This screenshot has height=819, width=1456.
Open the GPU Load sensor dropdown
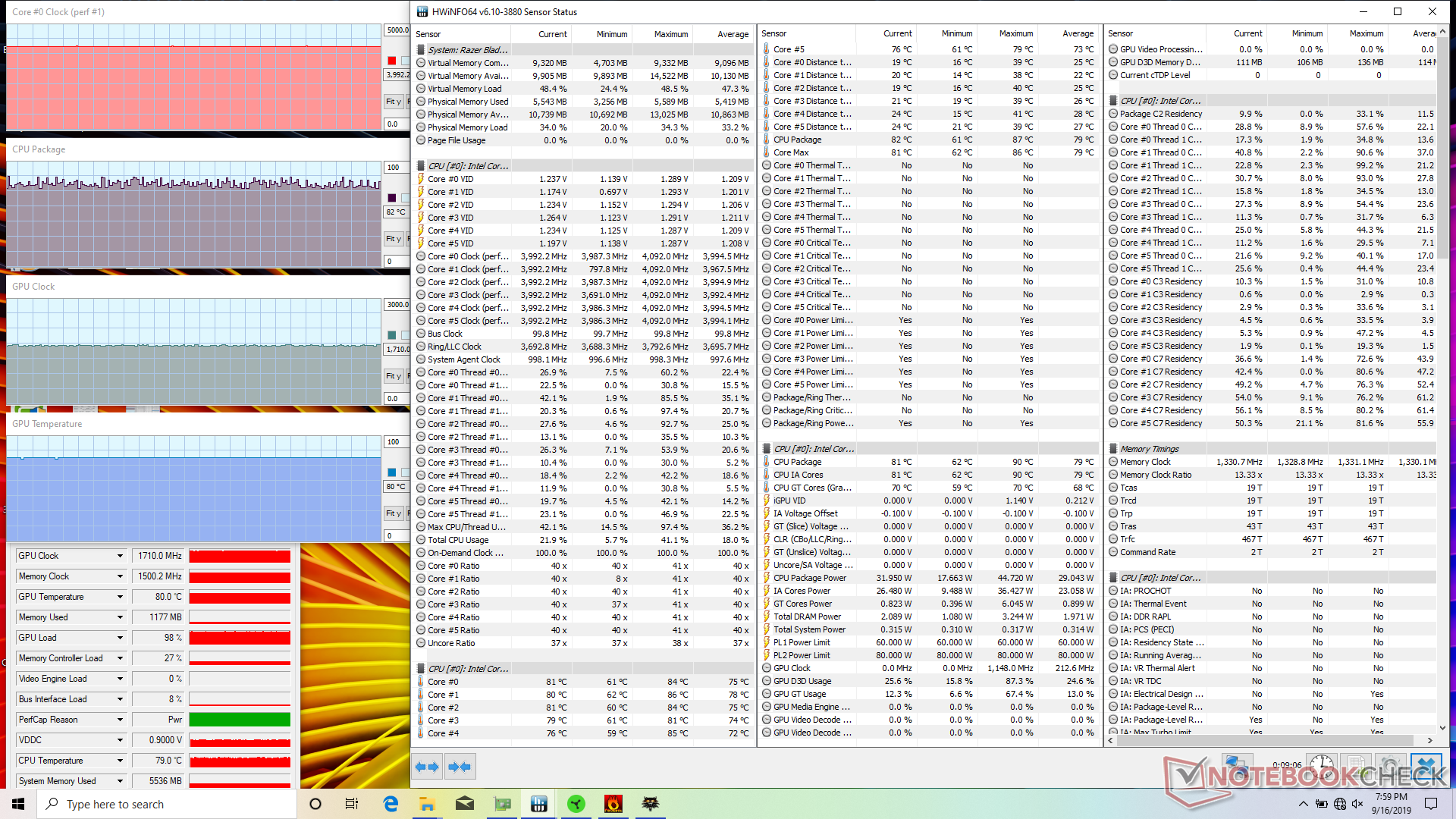(120, 638)
